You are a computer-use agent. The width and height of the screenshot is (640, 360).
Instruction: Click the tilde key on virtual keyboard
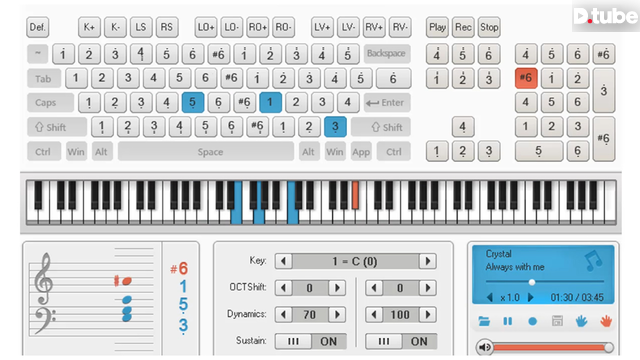pos(38,53)
